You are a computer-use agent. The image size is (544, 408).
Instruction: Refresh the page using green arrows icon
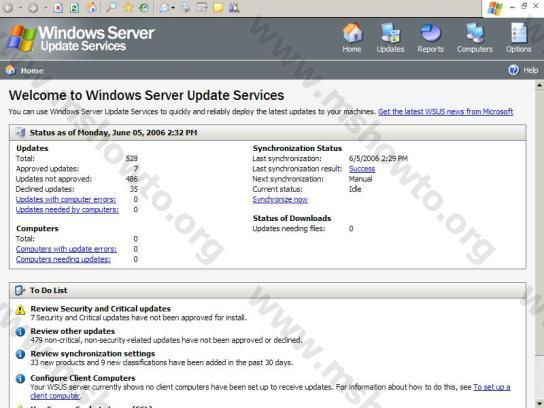74,7
